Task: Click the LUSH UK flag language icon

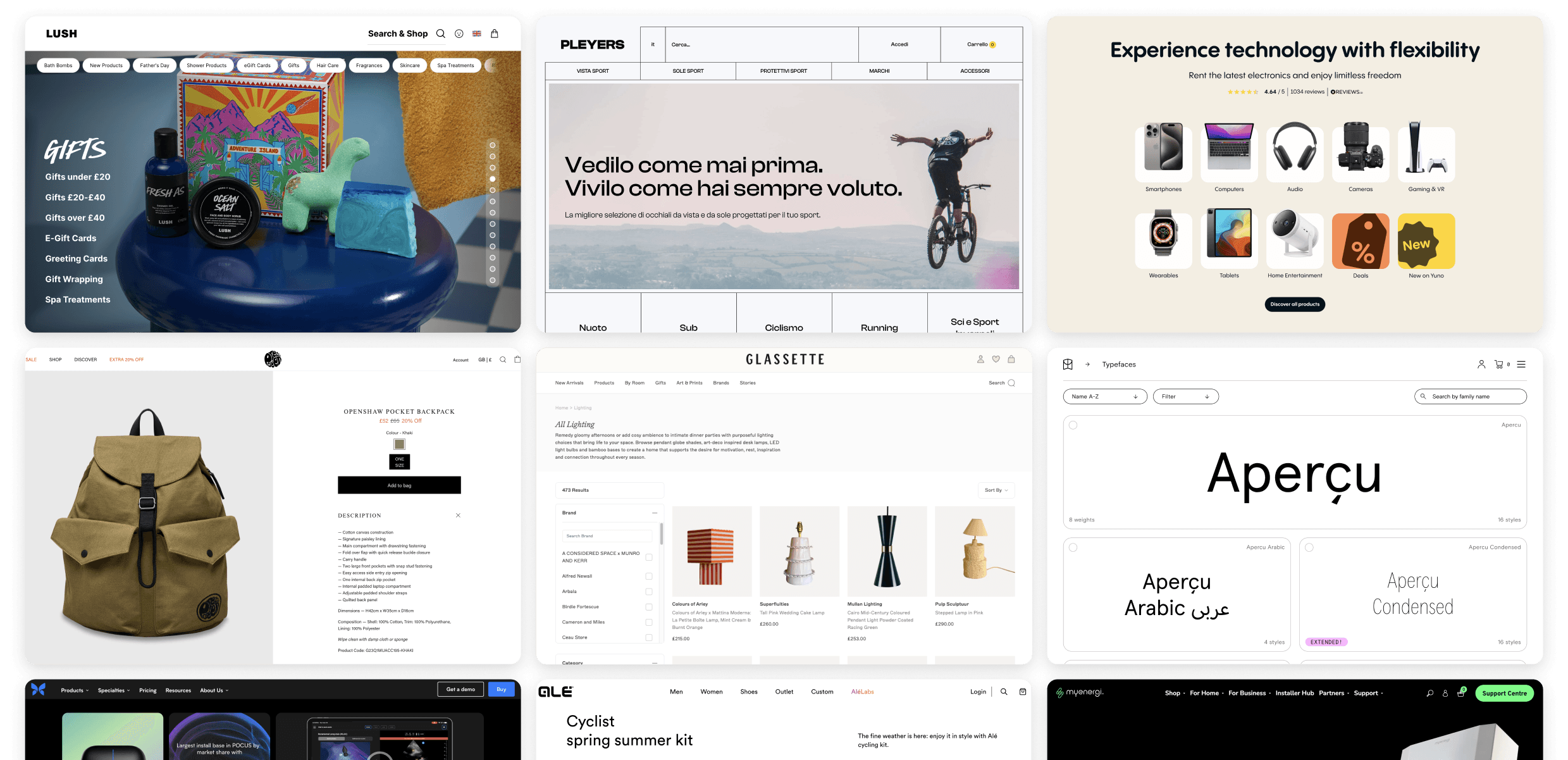Action: pyautogui.click(x=477, y=34)
